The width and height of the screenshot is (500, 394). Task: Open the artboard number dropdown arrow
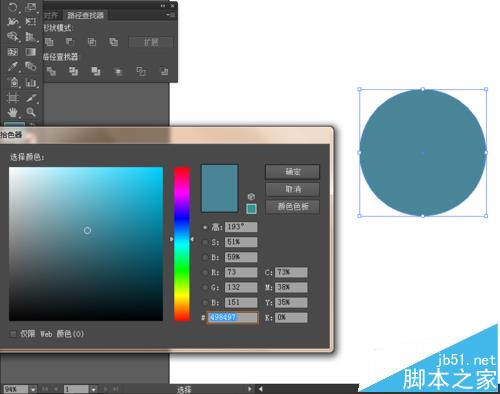click(x=93, y=389)
